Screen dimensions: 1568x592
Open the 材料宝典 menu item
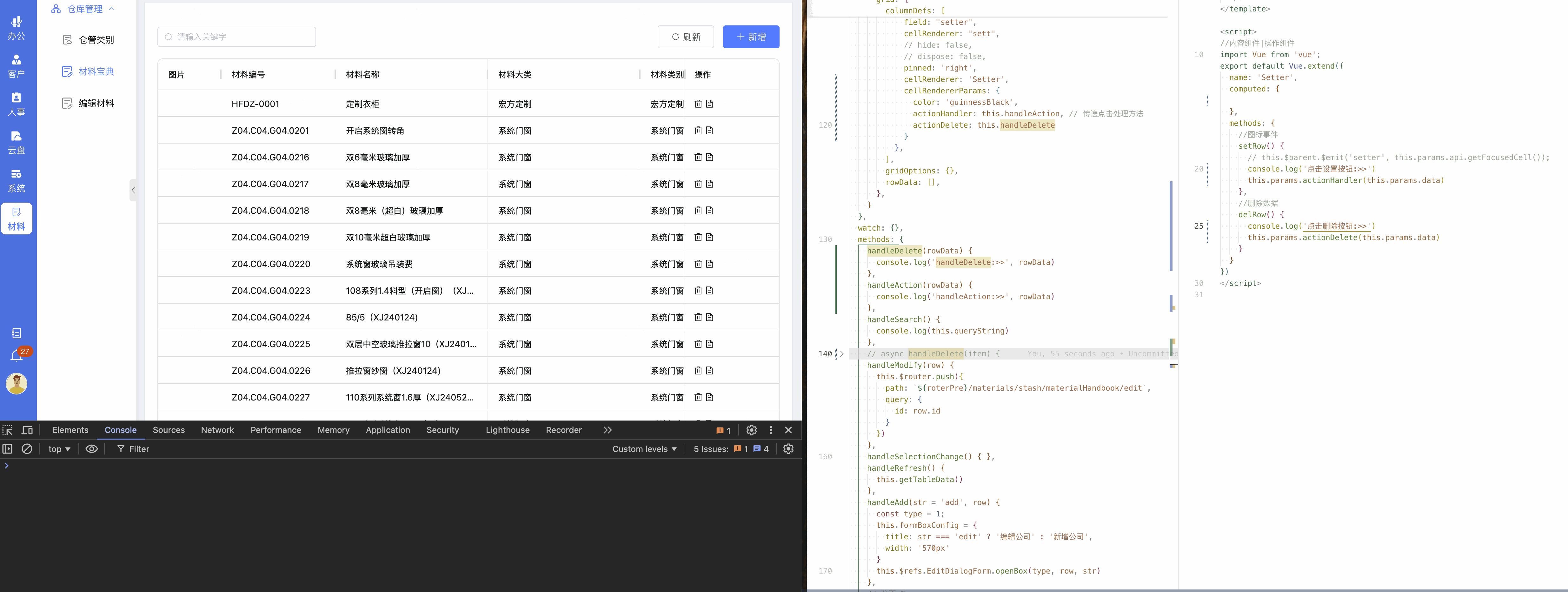tap(88, 71)
